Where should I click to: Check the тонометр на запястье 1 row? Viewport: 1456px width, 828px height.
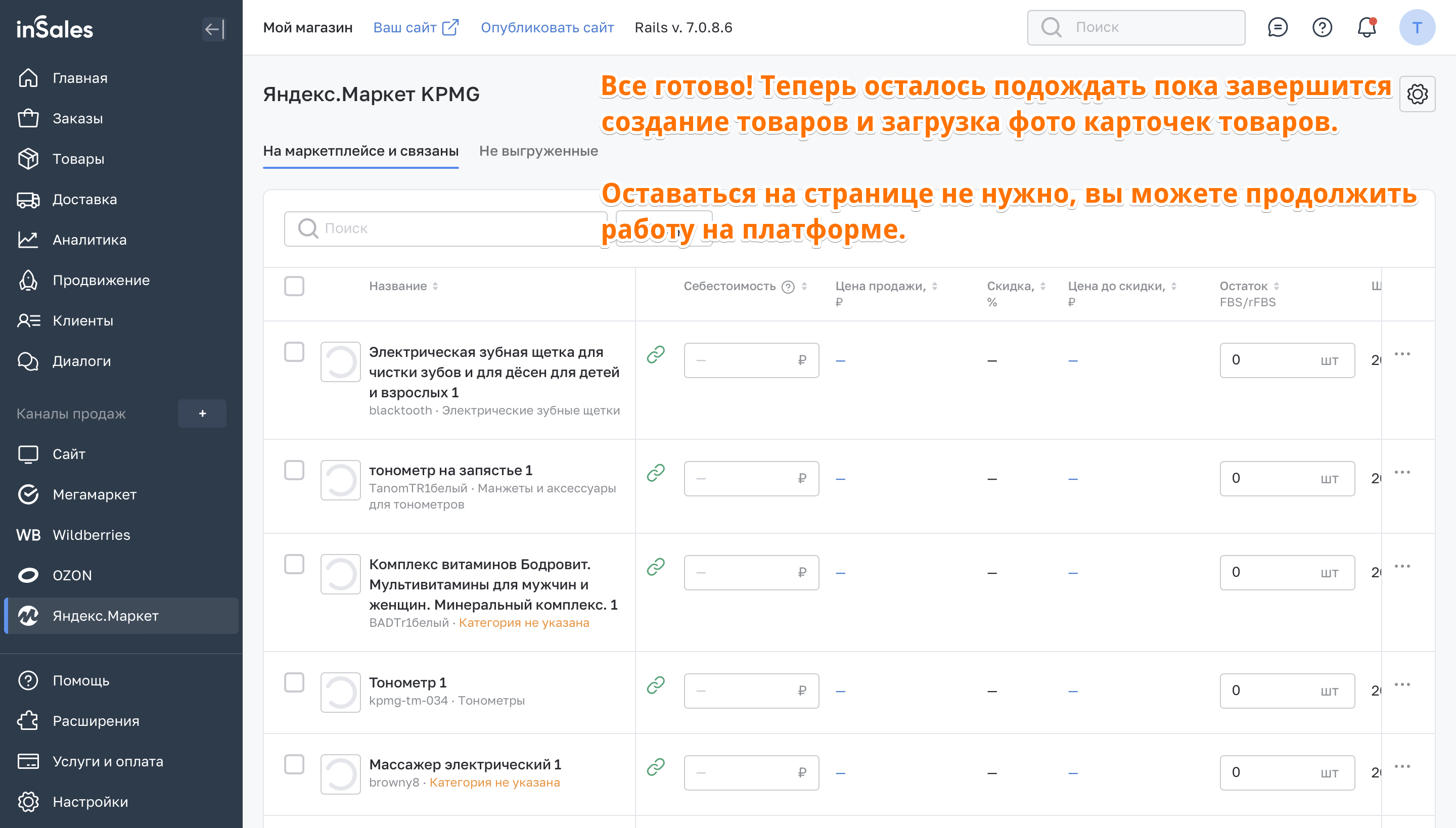(294, 470)
